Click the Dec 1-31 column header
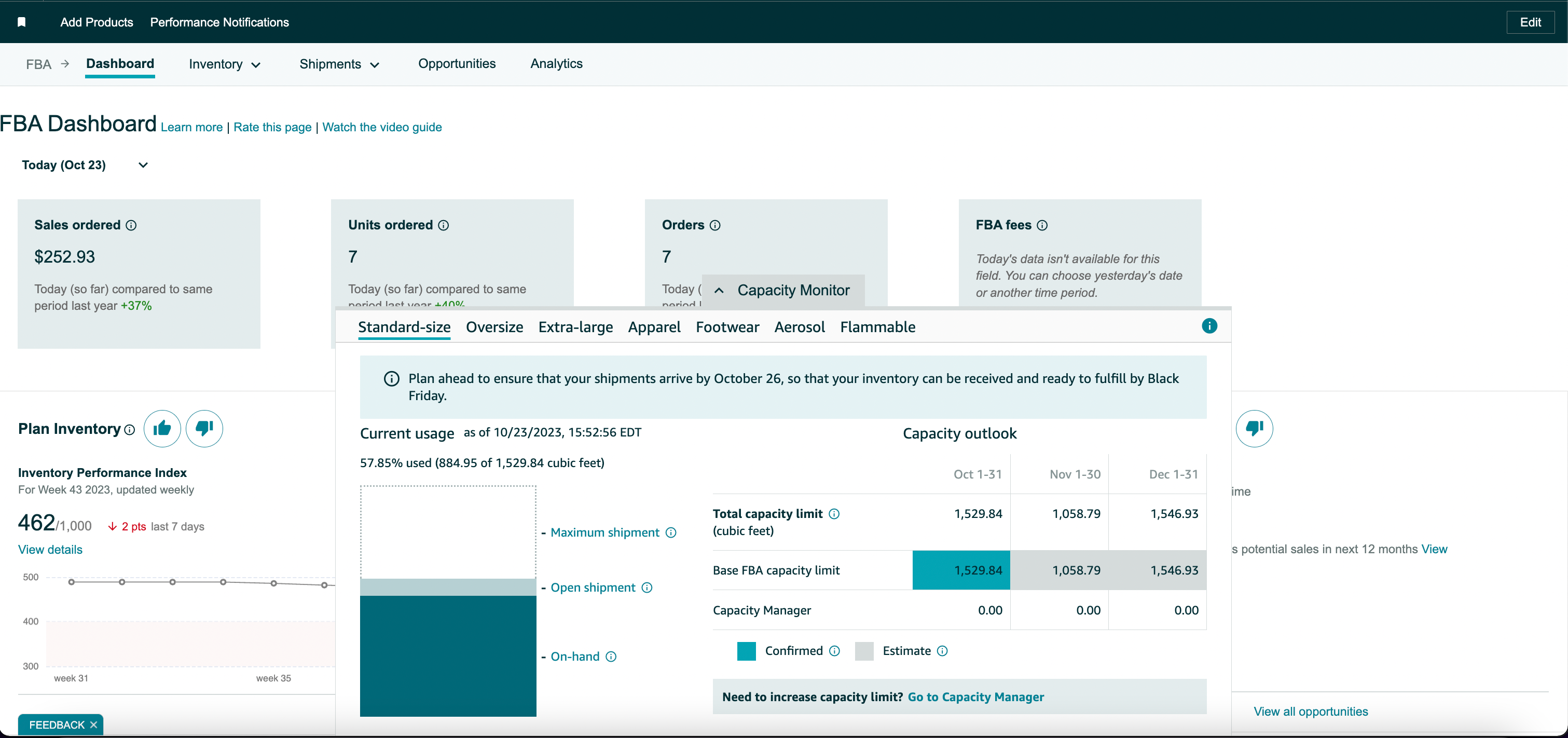 (1173, 474)
